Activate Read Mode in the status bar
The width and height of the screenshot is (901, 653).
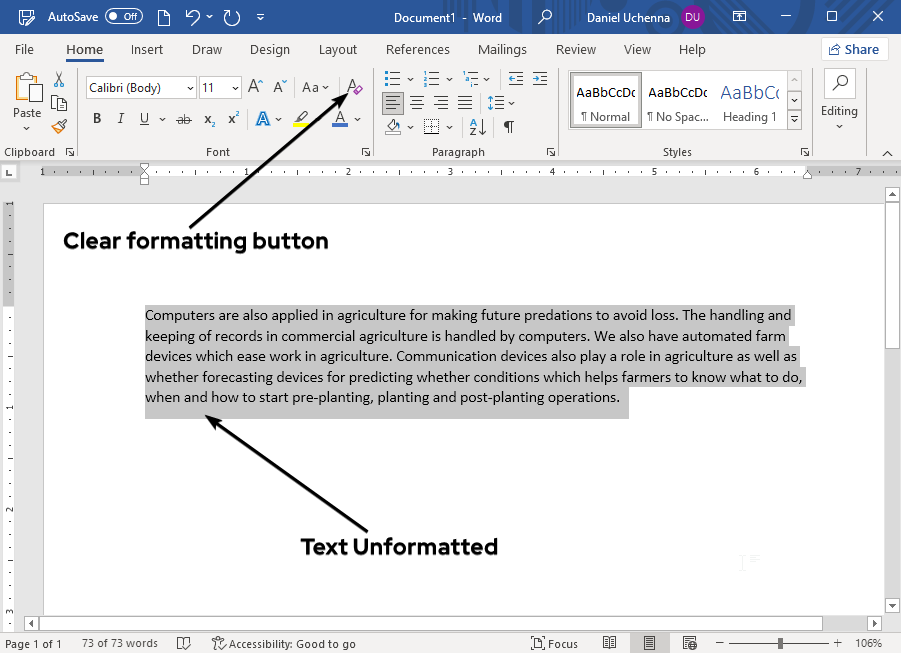click(609, 643)
